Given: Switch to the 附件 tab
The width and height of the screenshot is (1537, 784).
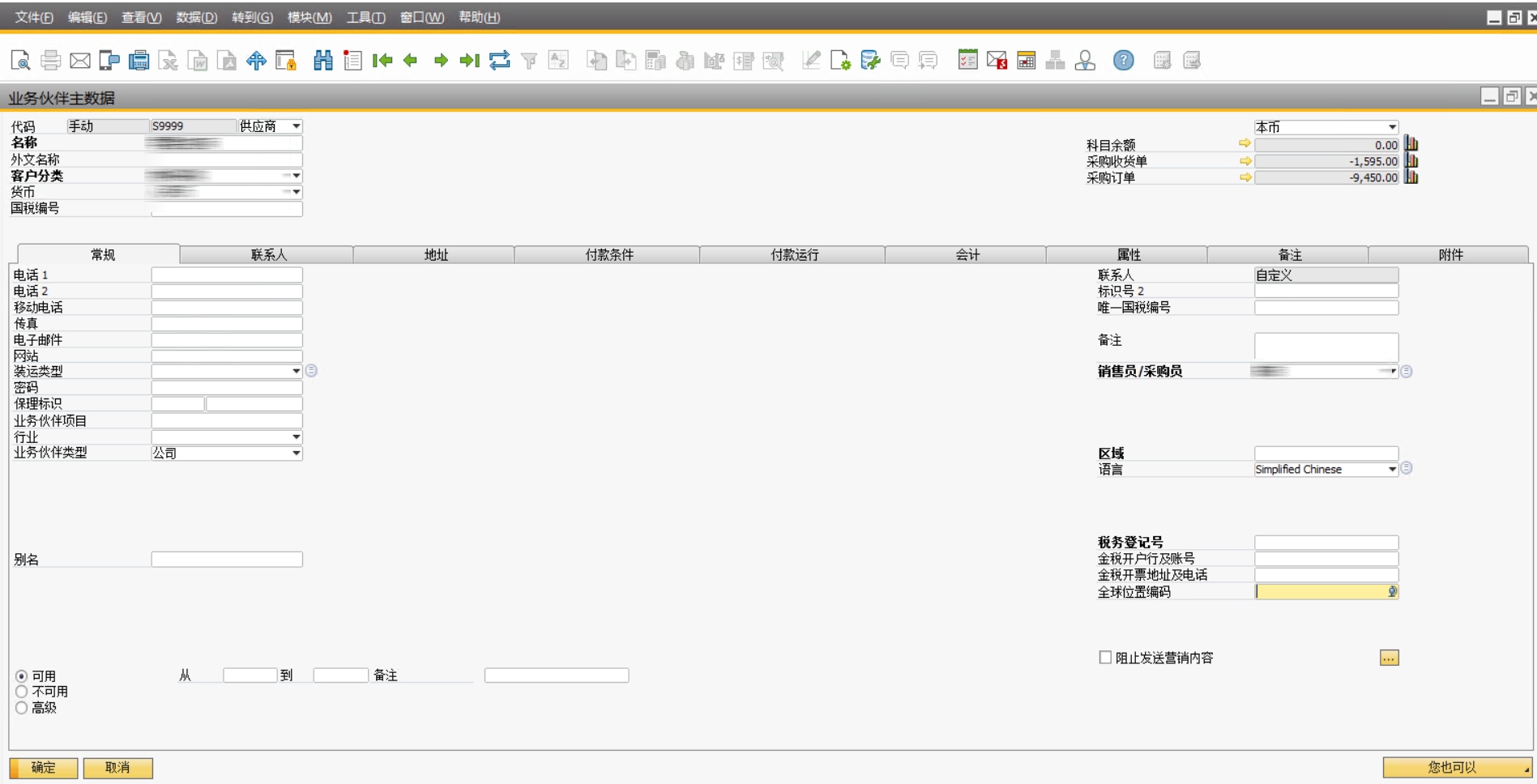Looking at the screenshot, I should 1449,254.
